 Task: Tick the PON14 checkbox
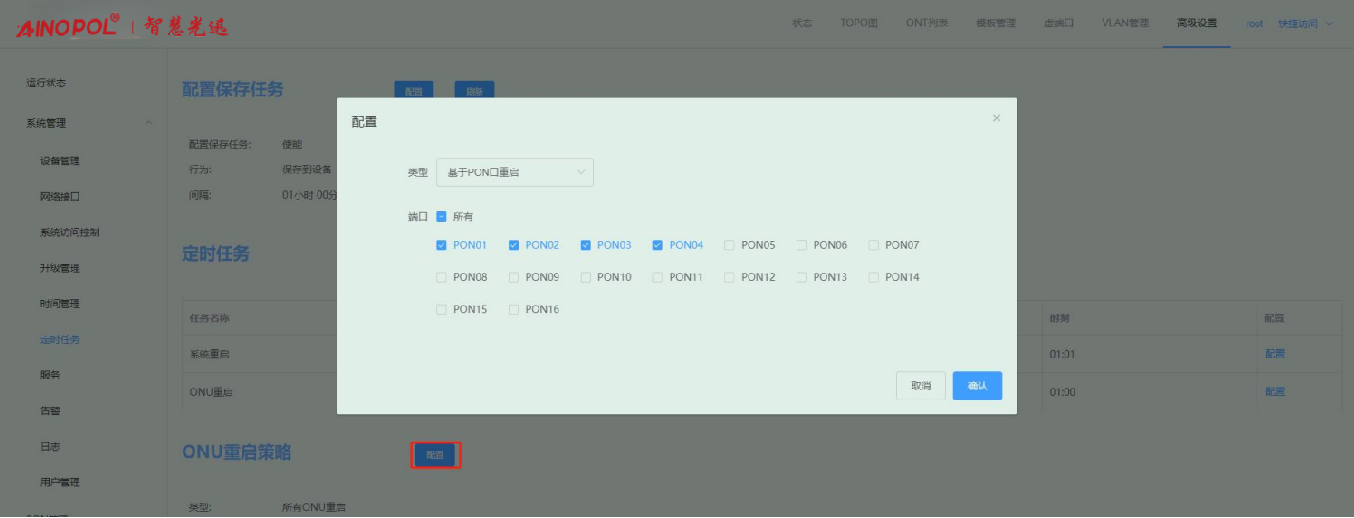[x=874, y=278]
